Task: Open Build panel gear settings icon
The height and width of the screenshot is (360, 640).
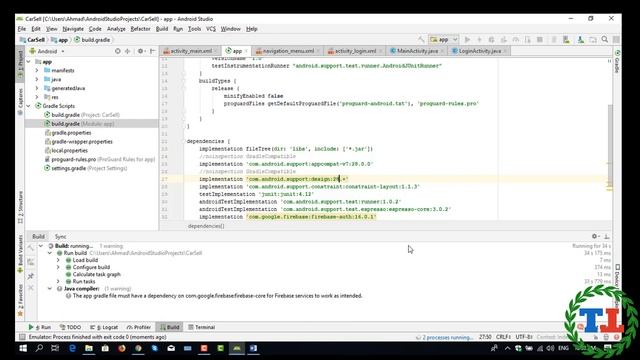Action: coord(595,236)
